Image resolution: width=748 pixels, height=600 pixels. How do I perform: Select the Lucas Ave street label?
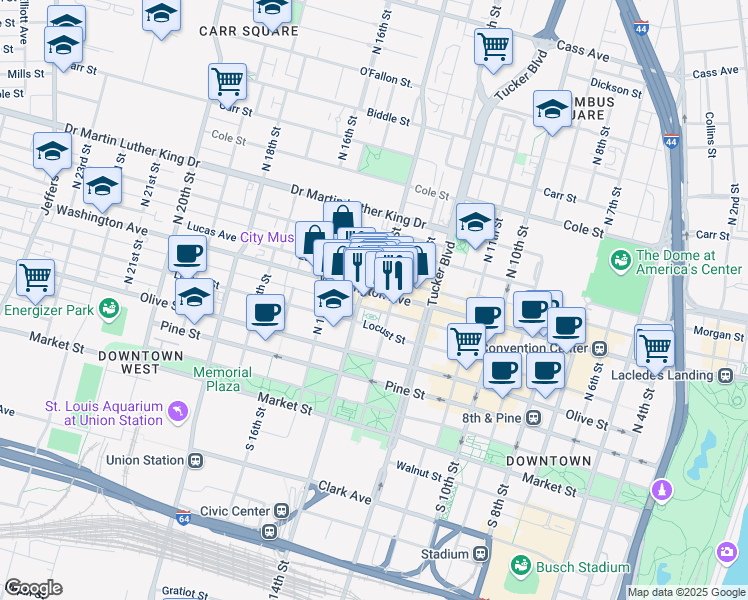coord(211,231)
